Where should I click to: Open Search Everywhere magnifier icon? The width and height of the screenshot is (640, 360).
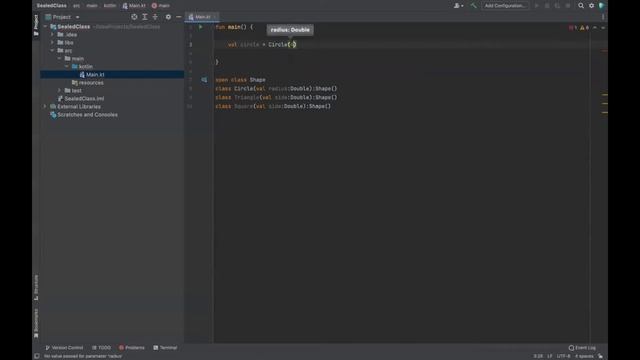pos(581,6)
